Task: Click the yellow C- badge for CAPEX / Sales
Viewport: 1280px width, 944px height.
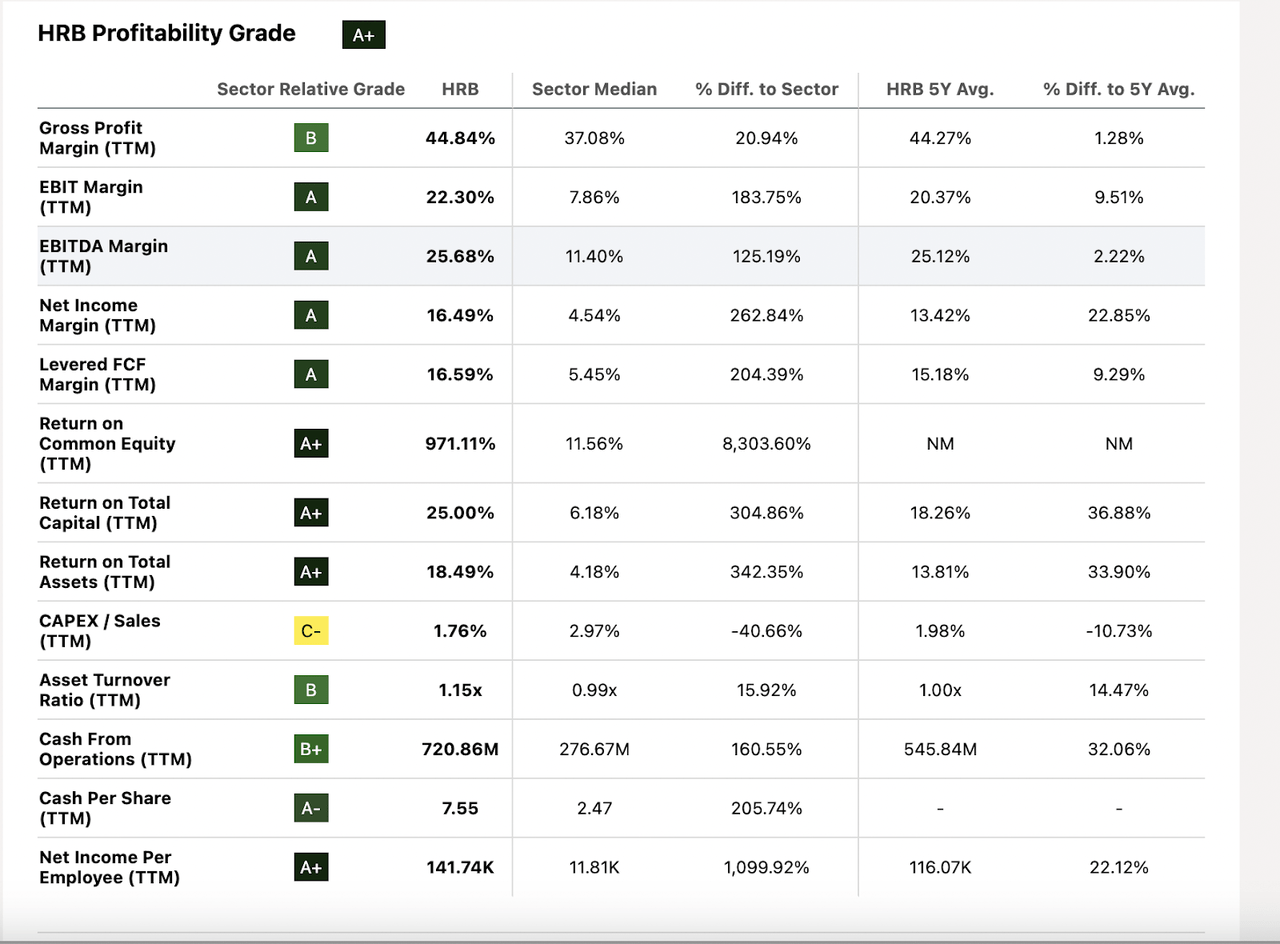Action: coord(311,630)
